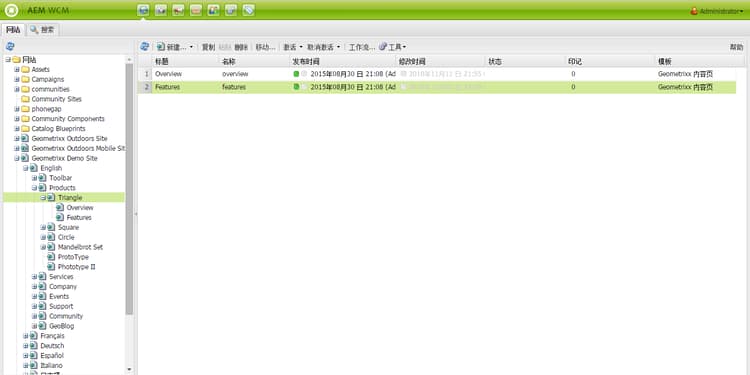Collapse the Triangle node
The width and height of the screenshot is (750, 375).
[43, 198]
